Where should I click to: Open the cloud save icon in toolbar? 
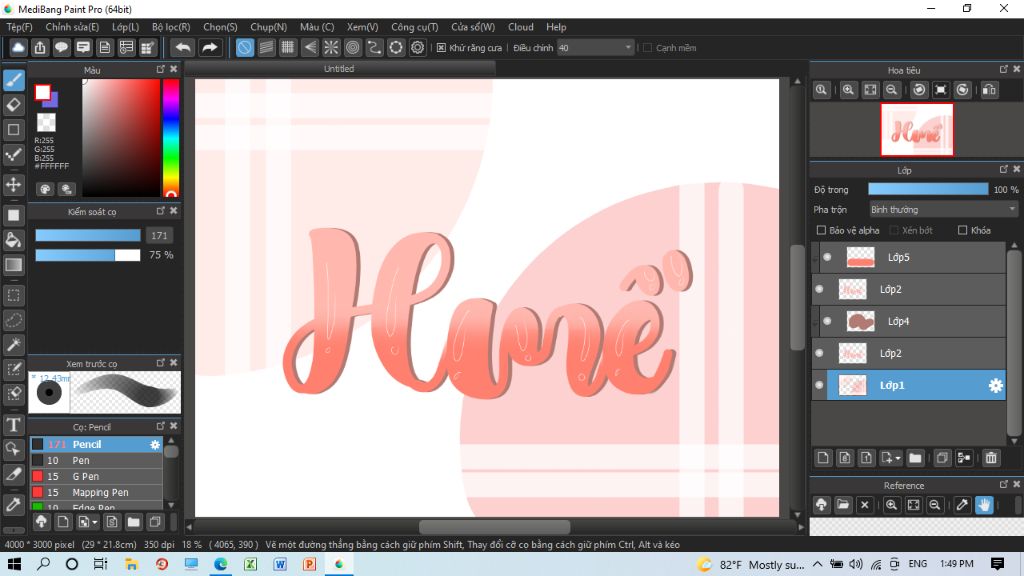point(18,48)
